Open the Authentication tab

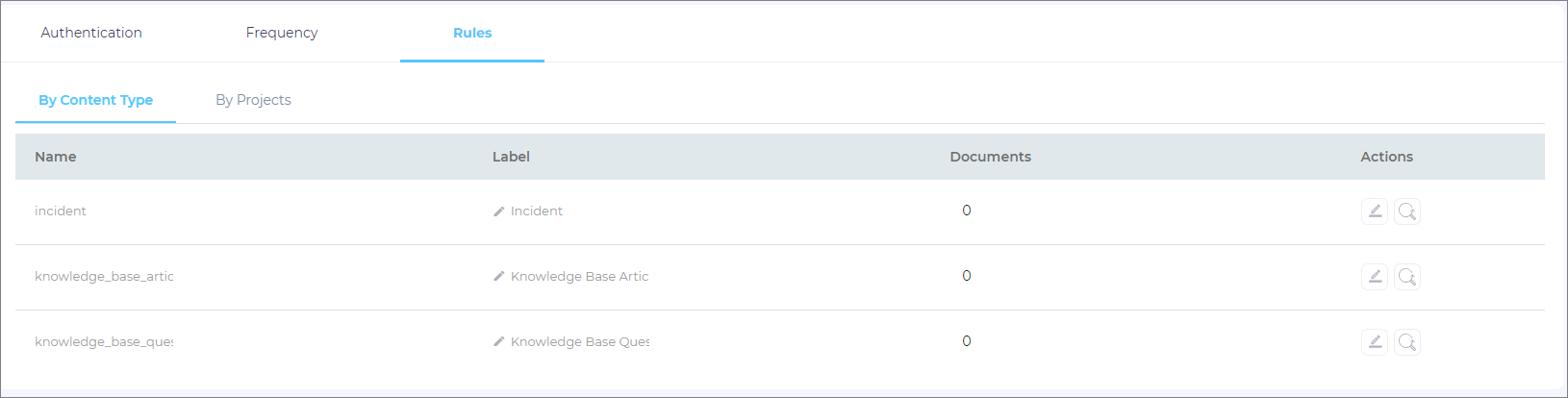tap(91, 33)
